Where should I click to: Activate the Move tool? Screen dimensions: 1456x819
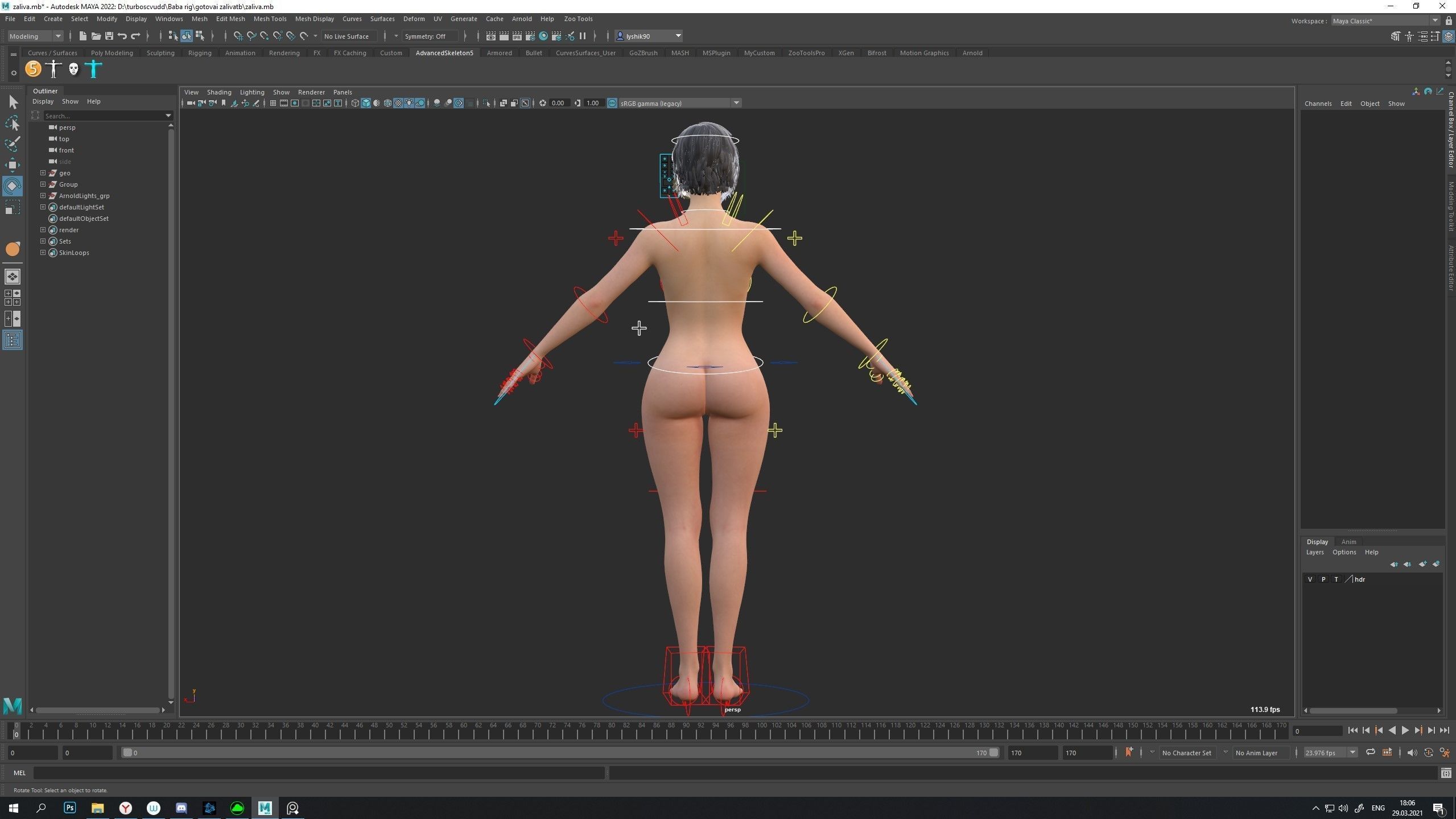(x=13, y=165)
